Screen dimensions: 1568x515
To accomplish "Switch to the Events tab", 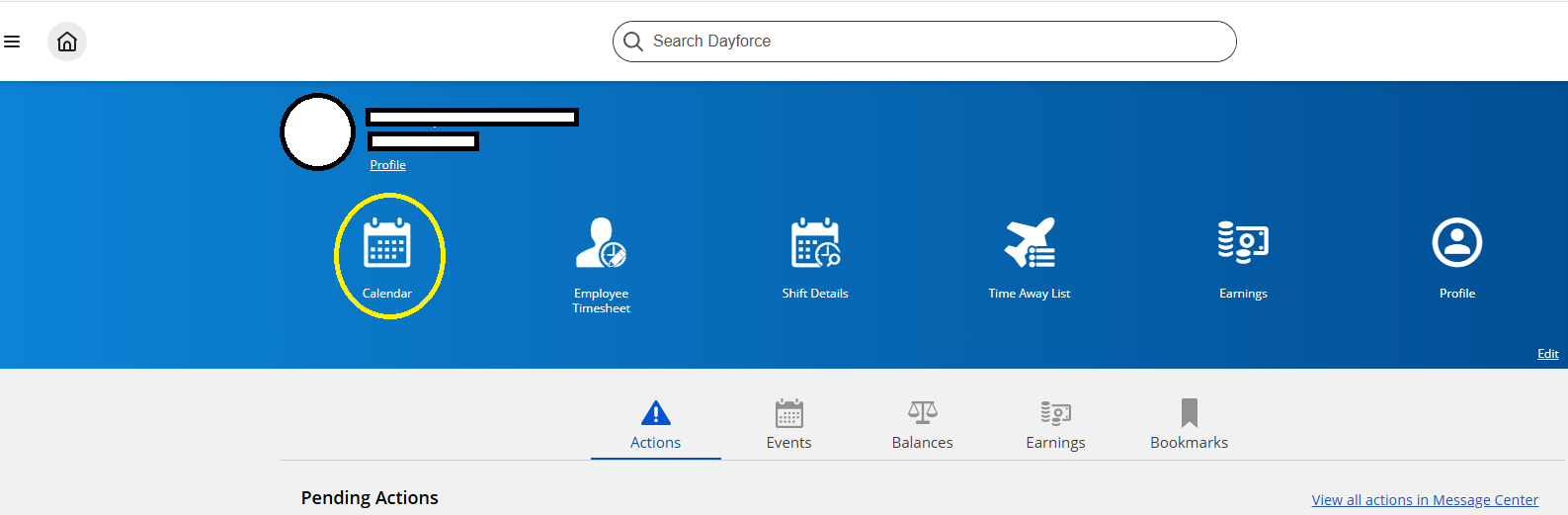I will [789, 426].
